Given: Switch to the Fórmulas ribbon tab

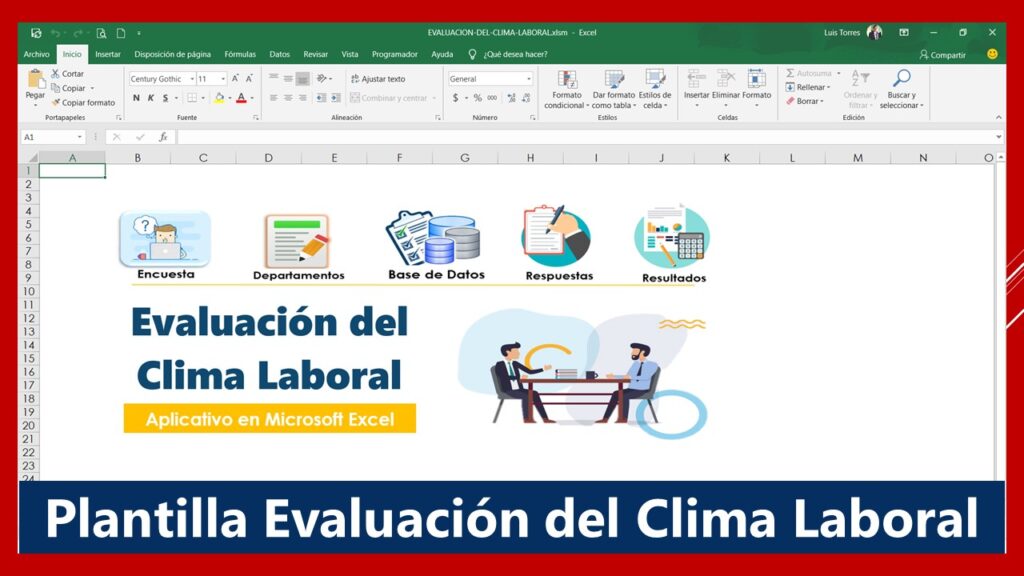Looking at the screenshot, I should [240, 55].
